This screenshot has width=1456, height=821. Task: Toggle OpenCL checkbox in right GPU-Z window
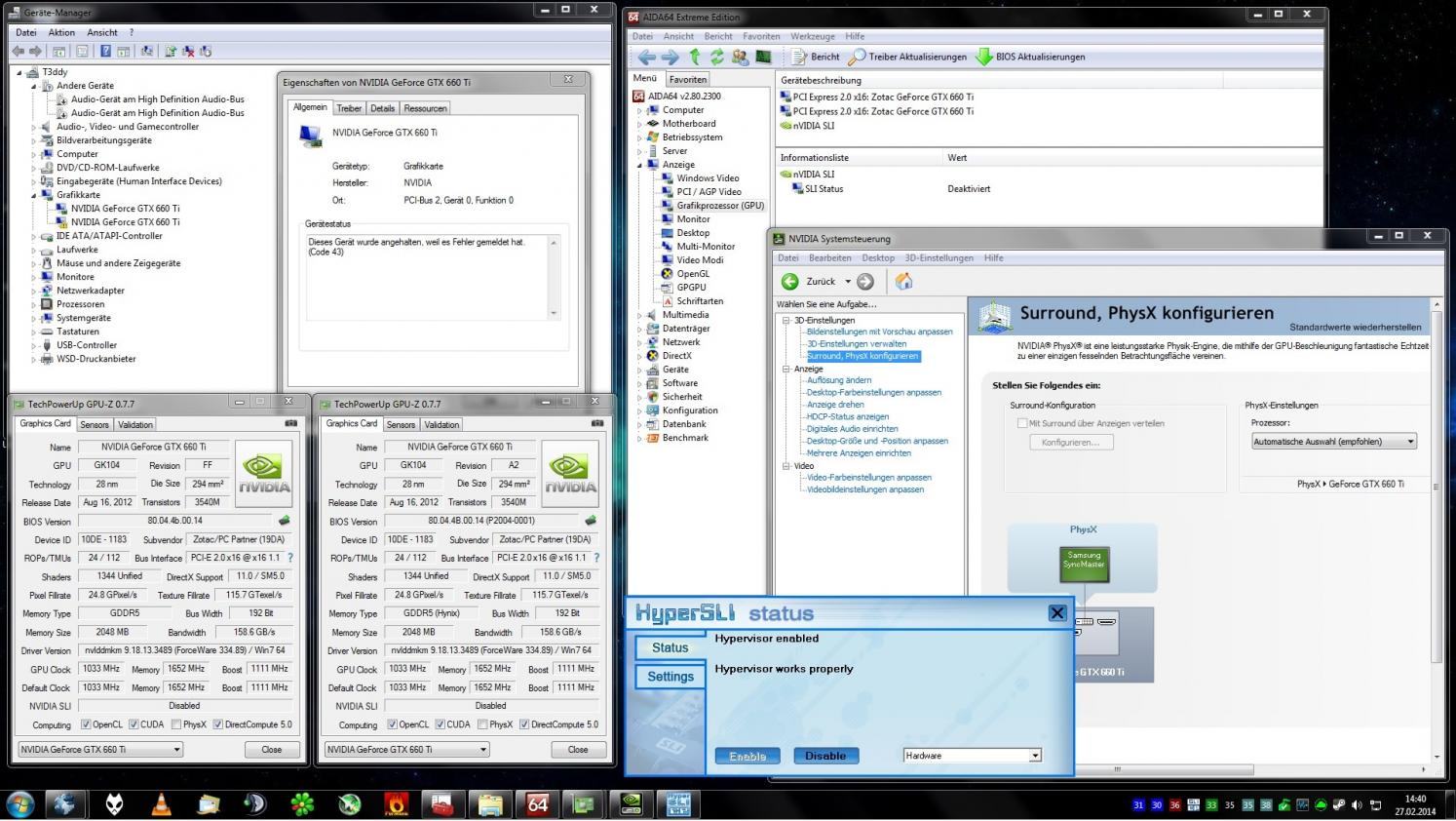(x=392, y=724)
